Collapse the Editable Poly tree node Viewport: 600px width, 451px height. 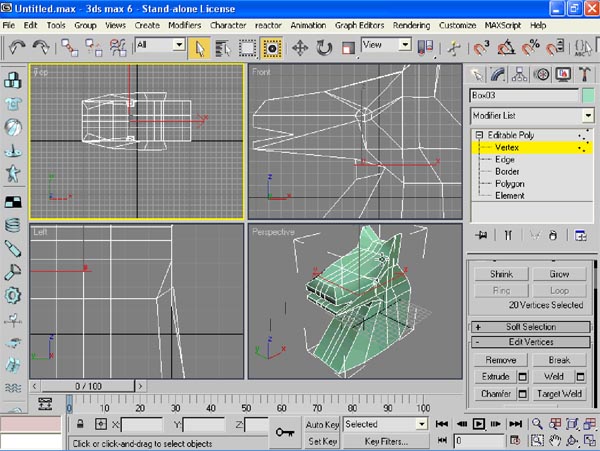click(x=480, y=135)
